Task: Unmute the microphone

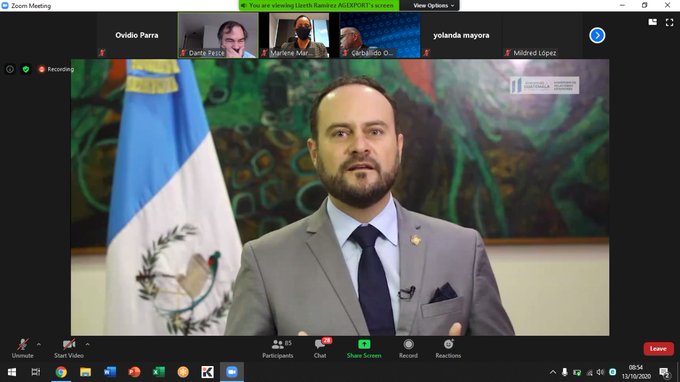Action: click(x=23, y=349)
